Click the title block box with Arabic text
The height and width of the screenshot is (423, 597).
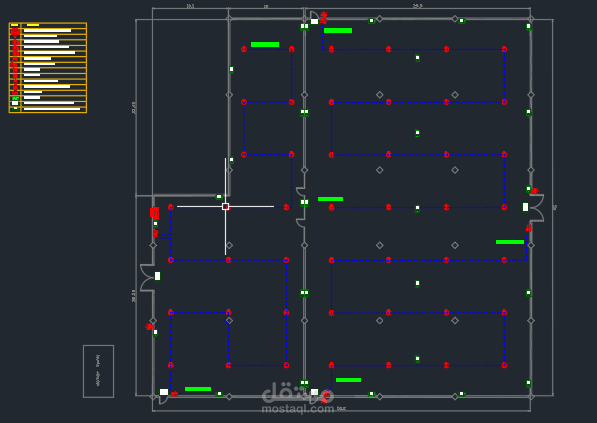tap(99, 371)
